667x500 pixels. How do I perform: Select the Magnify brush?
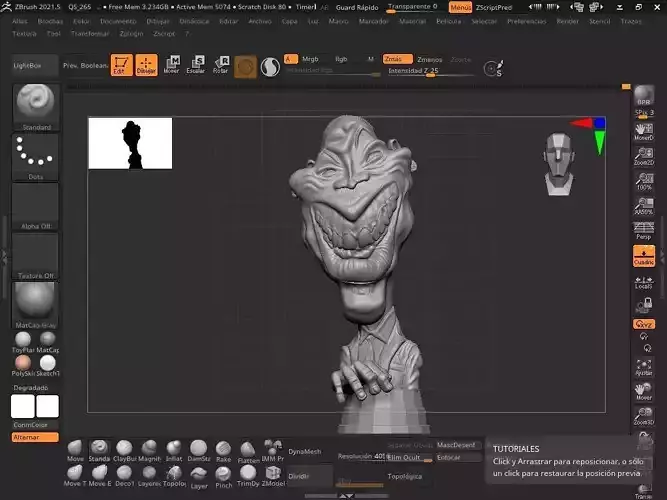click(149, 451)
